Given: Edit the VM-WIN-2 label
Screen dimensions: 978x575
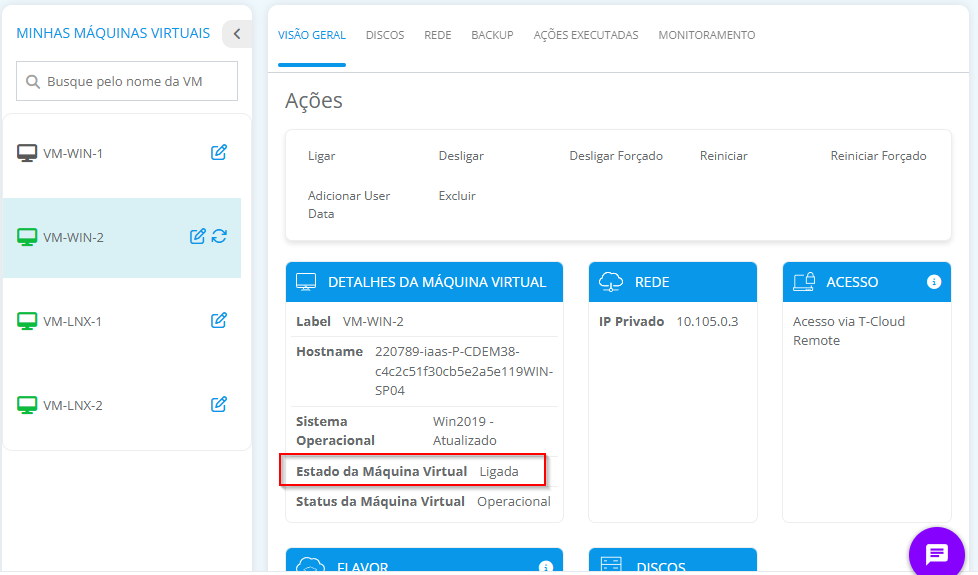Looking at the screenshot, I should point(198,236).
